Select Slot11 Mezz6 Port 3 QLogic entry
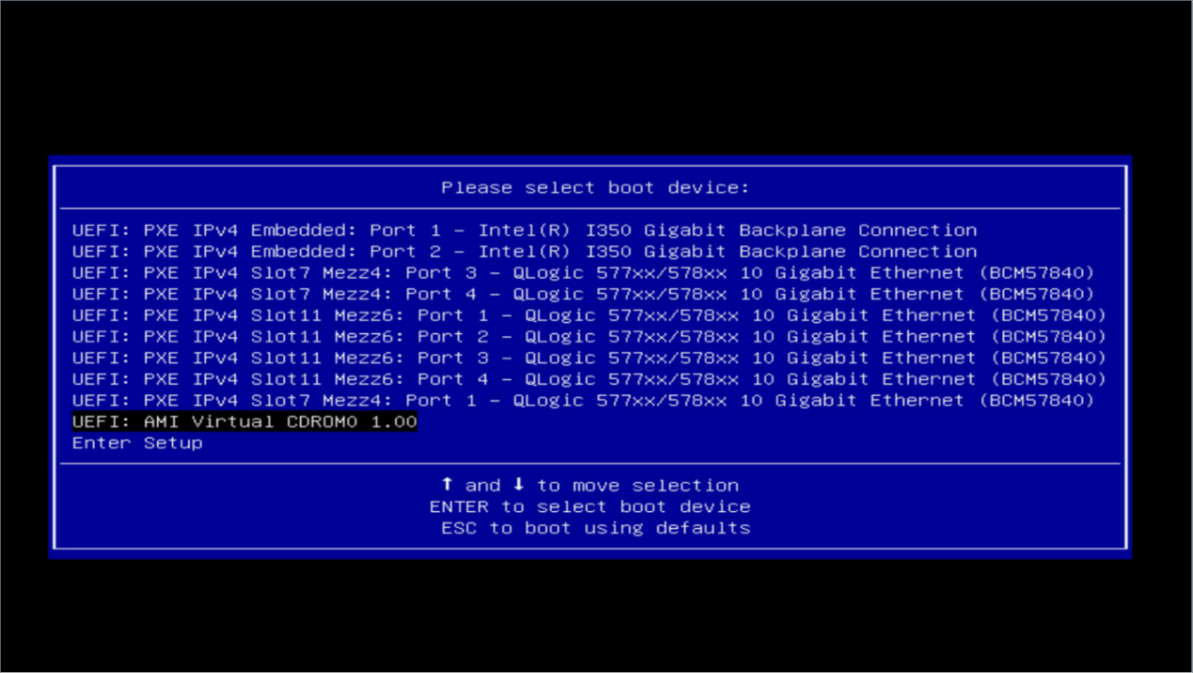The height and width of the screenshot is (673, 1193). pos(590,358)
